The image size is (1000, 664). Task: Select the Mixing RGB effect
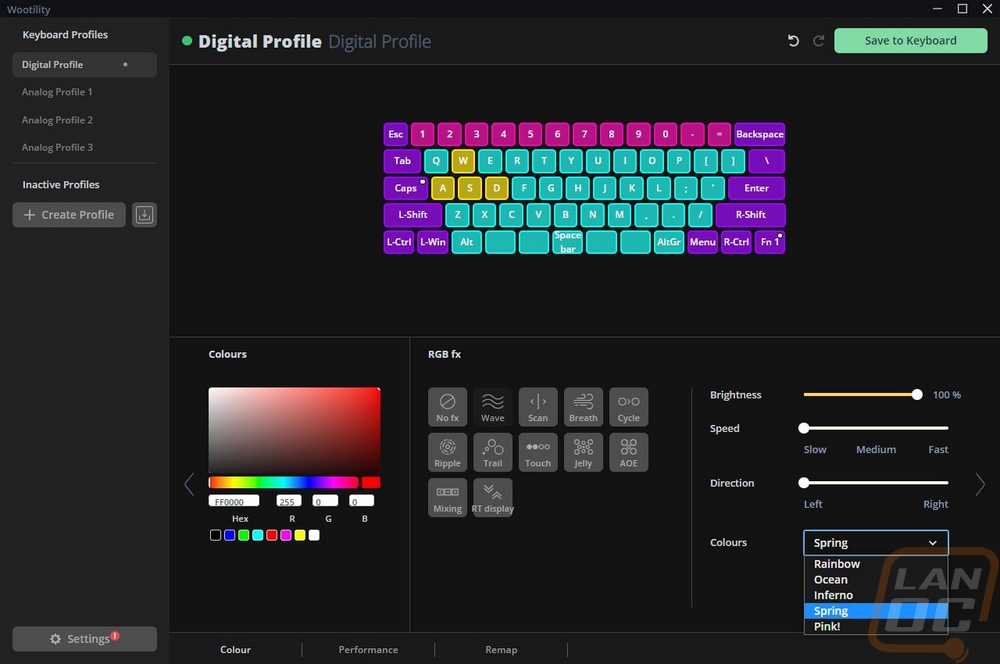(x=447, y=498)
